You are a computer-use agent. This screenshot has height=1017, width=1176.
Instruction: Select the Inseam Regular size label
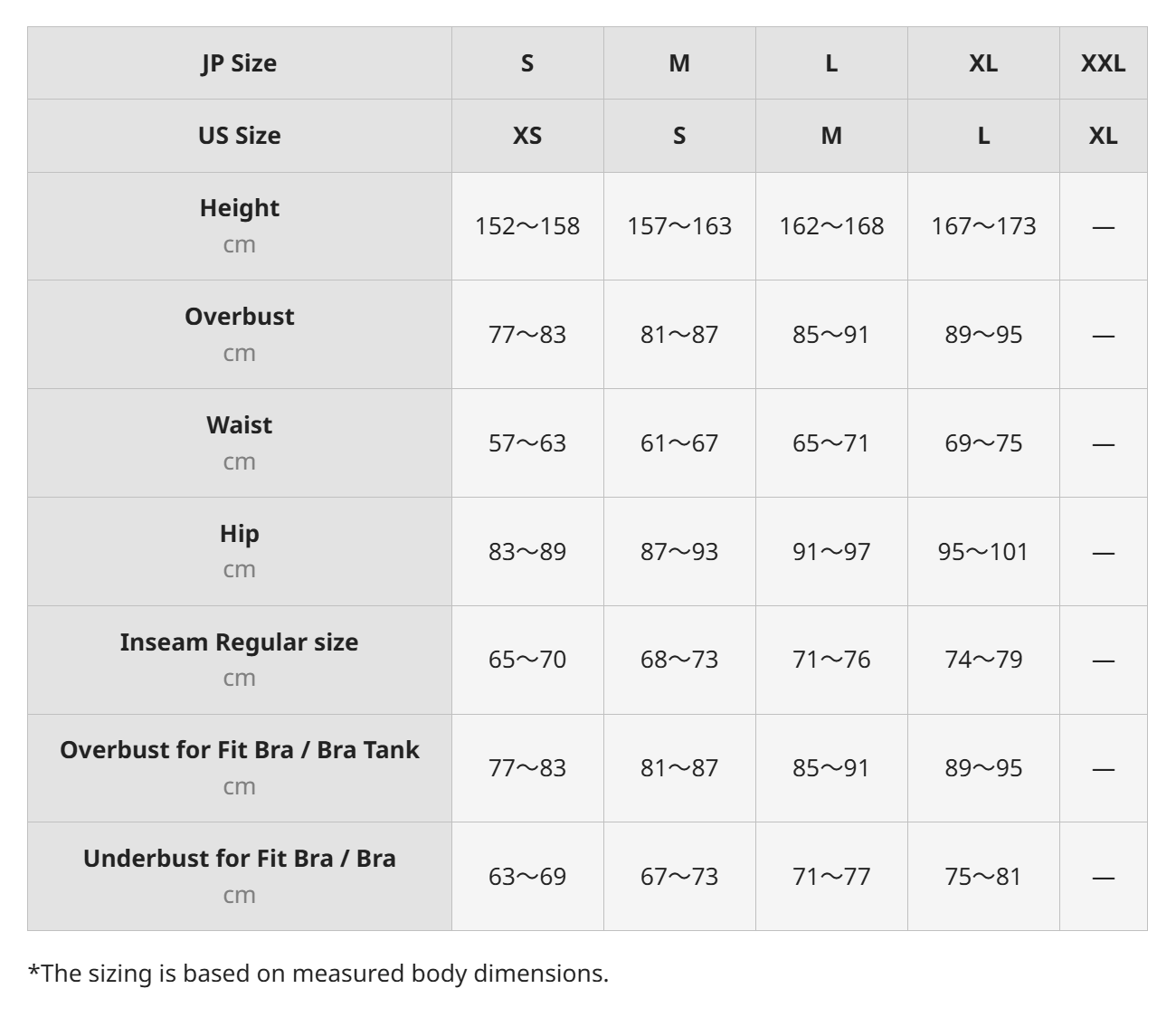pos(239,642)
